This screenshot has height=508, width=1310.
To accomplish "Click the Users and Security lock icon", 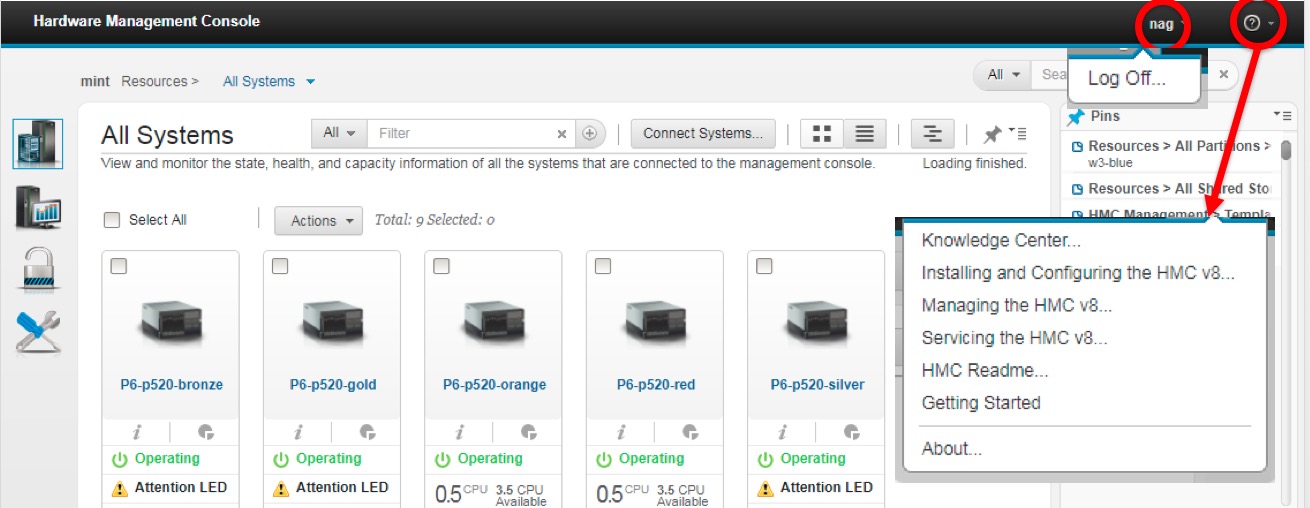I will [38, 268].
